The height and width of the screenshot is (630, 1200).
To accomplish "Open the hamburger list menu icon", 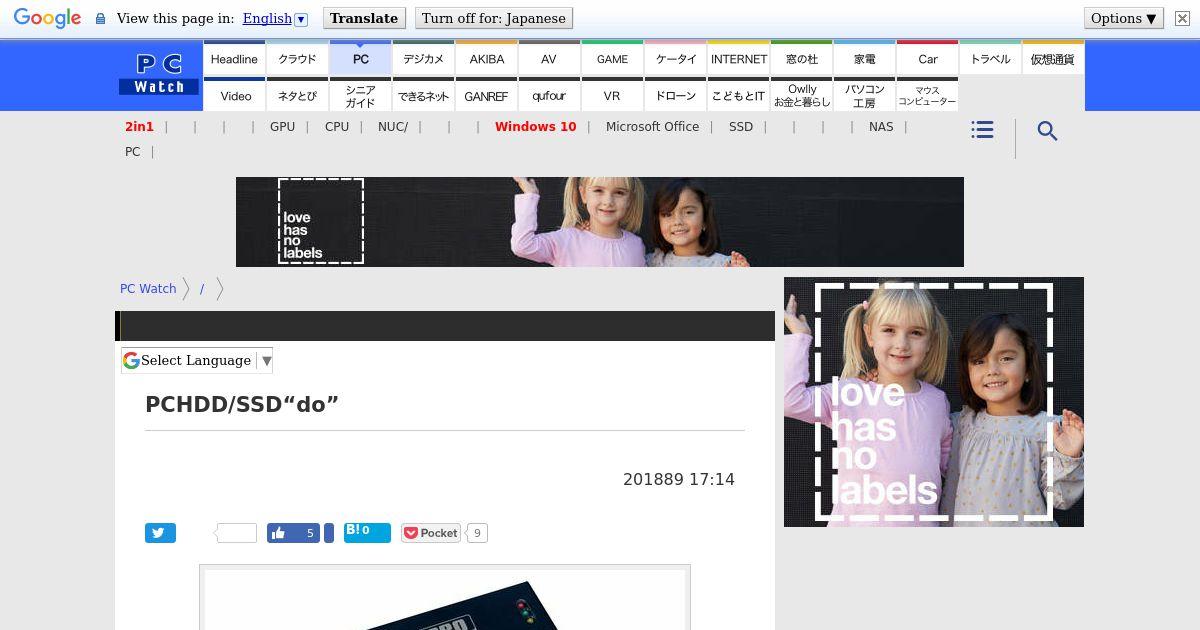I will [x=982, y=130].
